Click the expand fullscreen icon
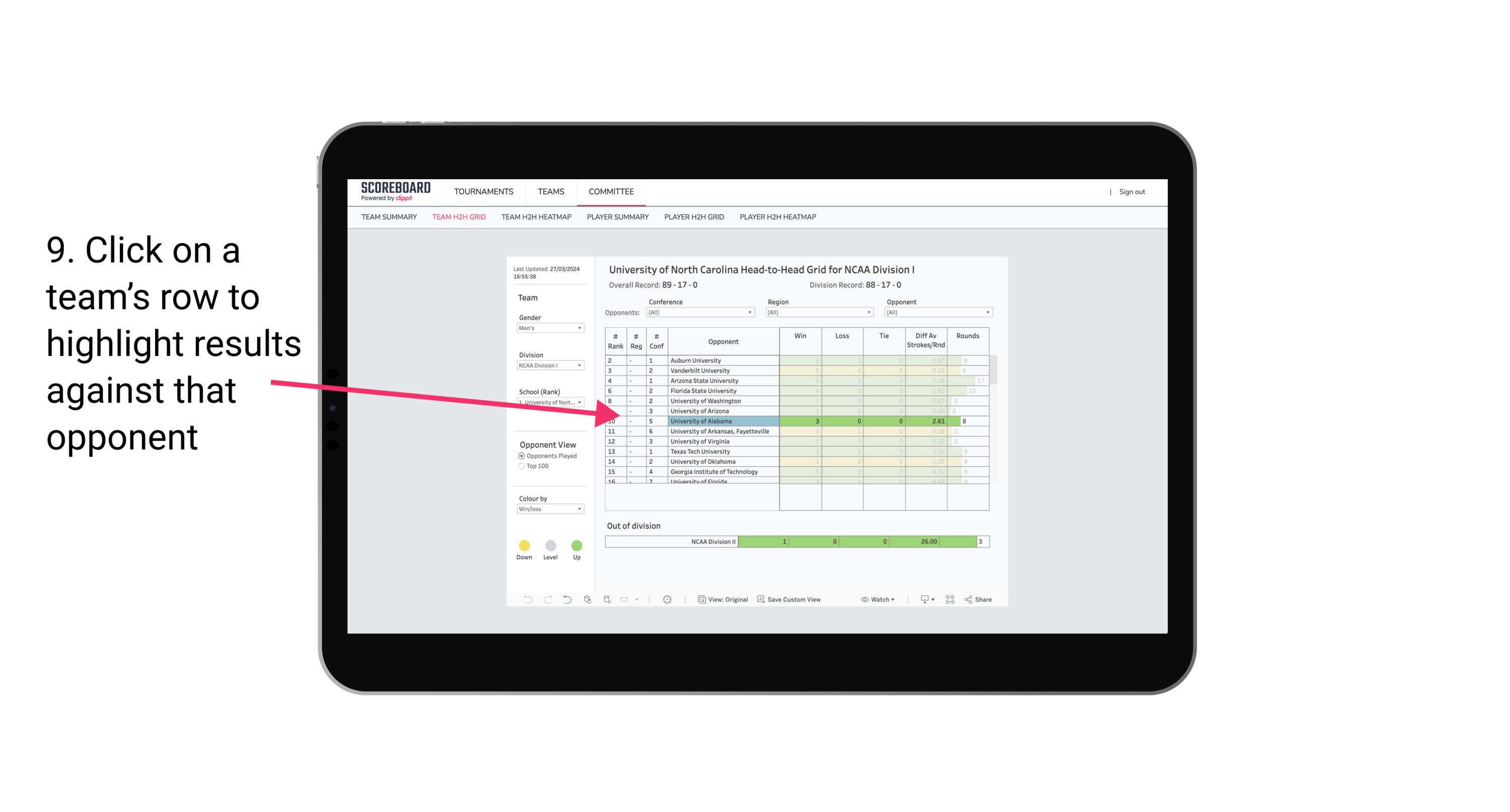The height and width of the screenshot is (812, 1510). (950, 600)
